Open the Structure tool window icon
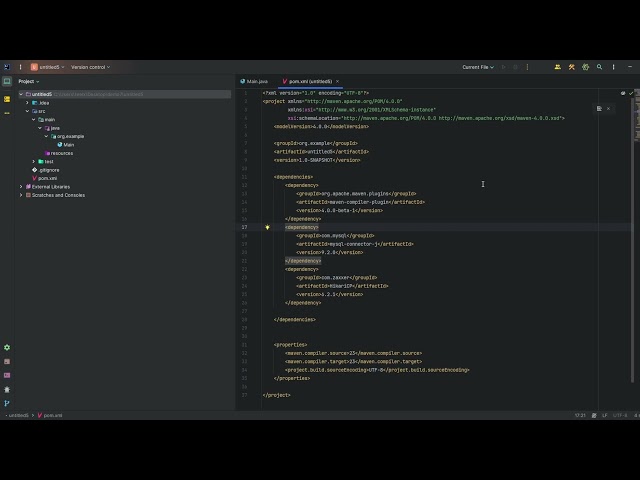This screenshot has width=640, height=480. (x=7, y=99)
